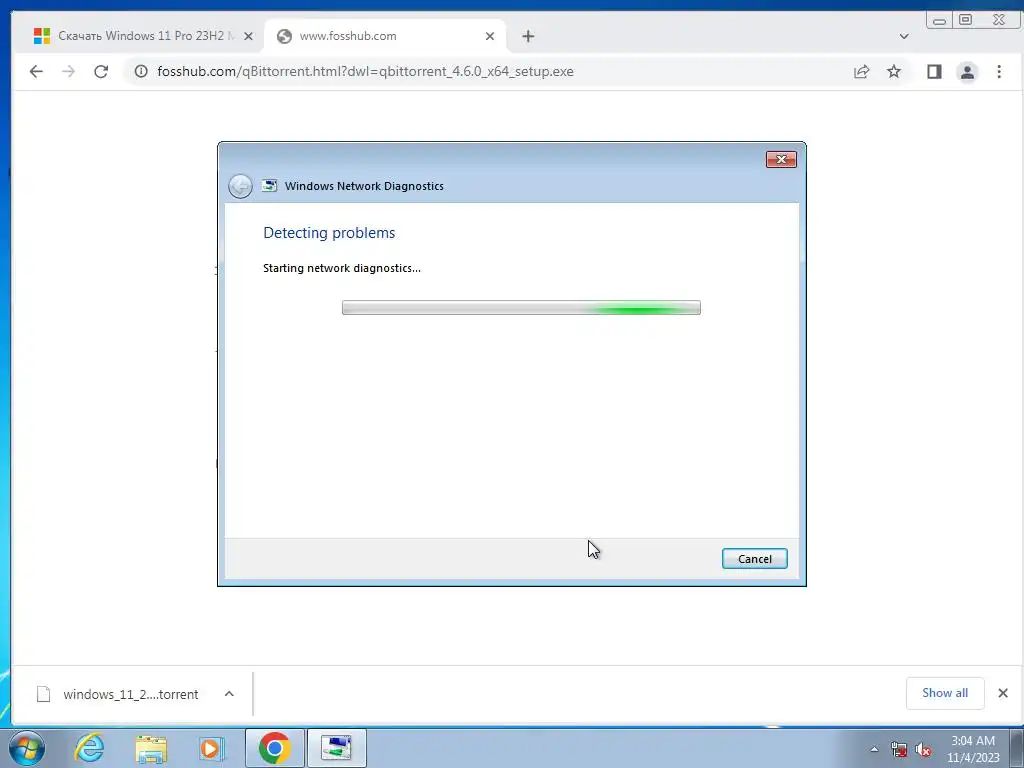Click the network diagnostics progress bar
This screenshot has width=1024, height=768.
pos(521,308)
